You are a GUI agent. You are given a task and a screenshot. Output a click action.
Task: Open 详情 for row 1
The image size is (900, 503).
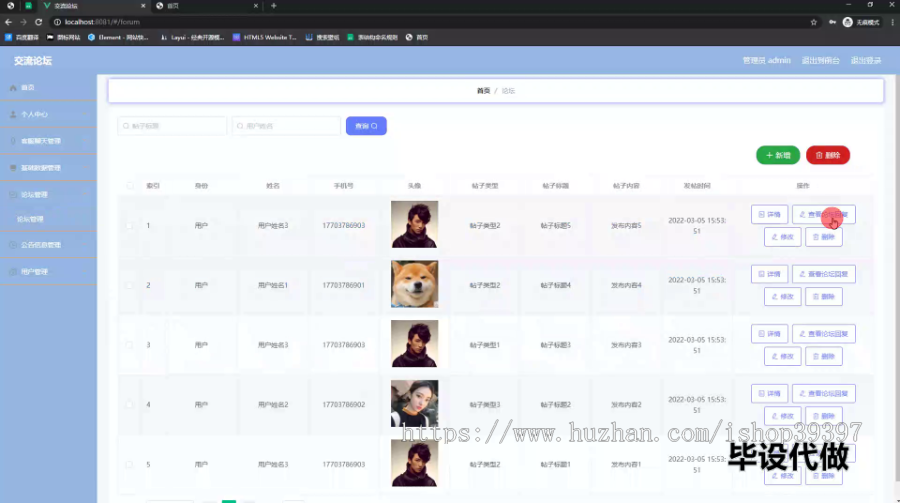click(x=769, y=214)
